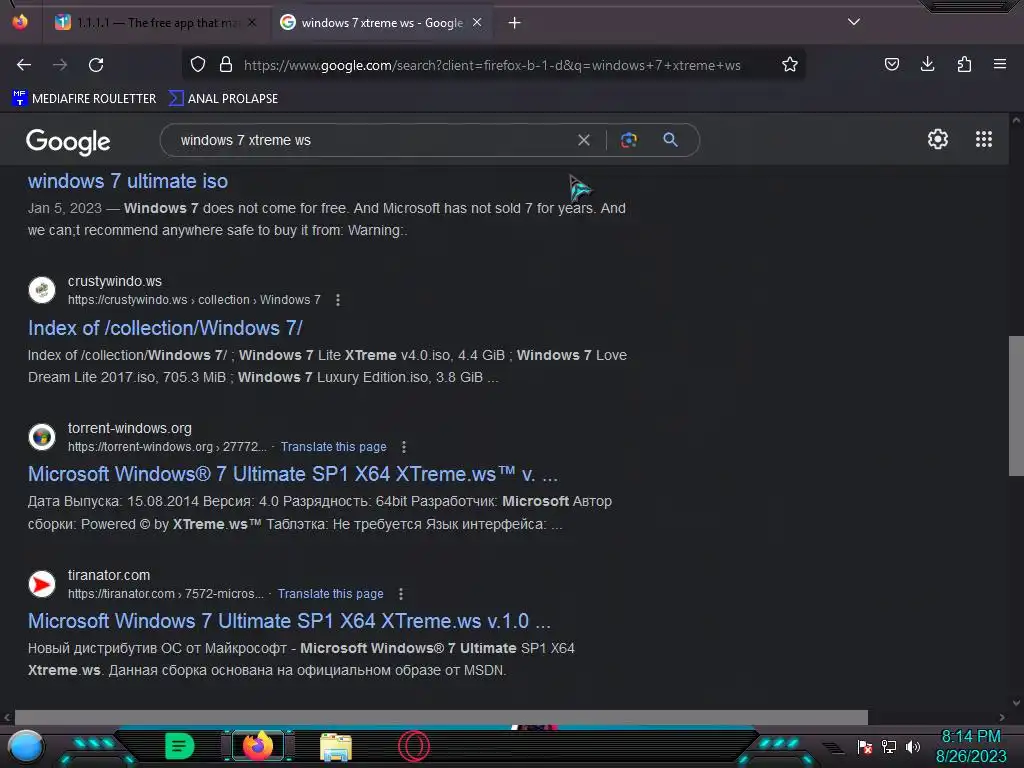The height and width of the screenshot is (768, 1024).
Task: Open the network tray icon
Action: coord(889,746)
